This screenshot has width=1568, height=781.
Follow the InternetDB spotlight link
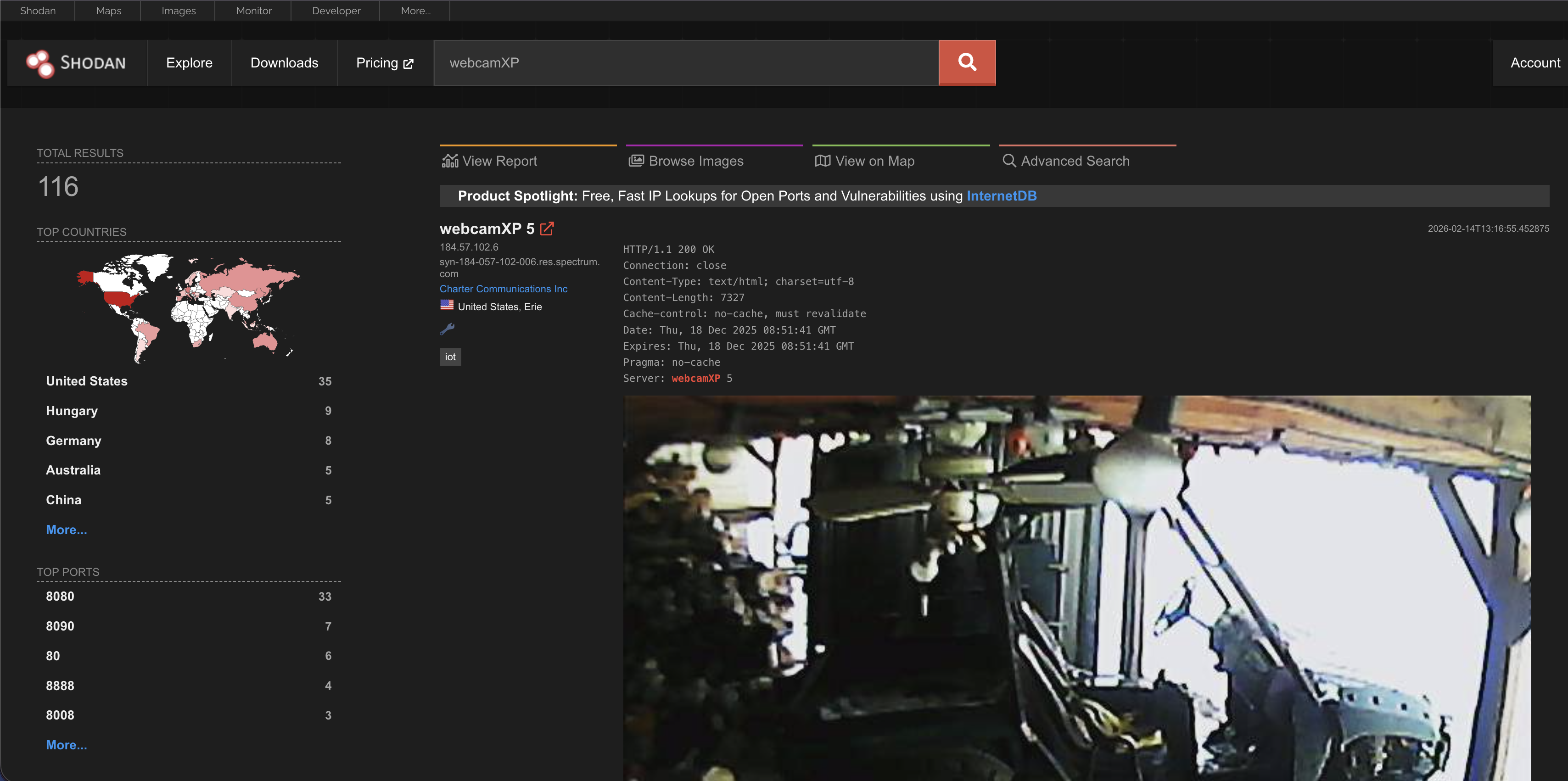tap(1001, 196)
